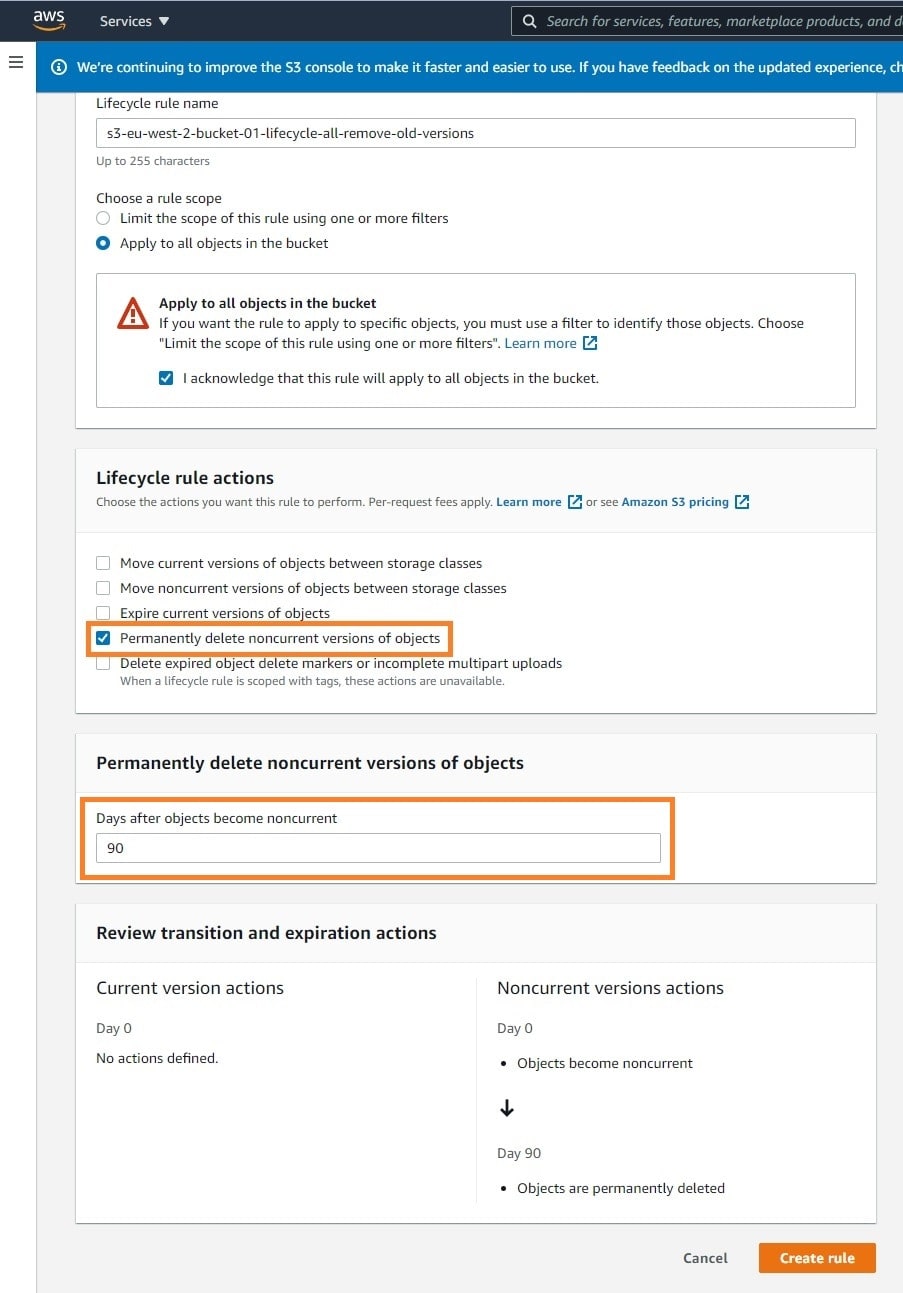Uncheck the acknowledge rule applies checkbox
This screenshot has width=903, height=1293.
coord(166,378)
